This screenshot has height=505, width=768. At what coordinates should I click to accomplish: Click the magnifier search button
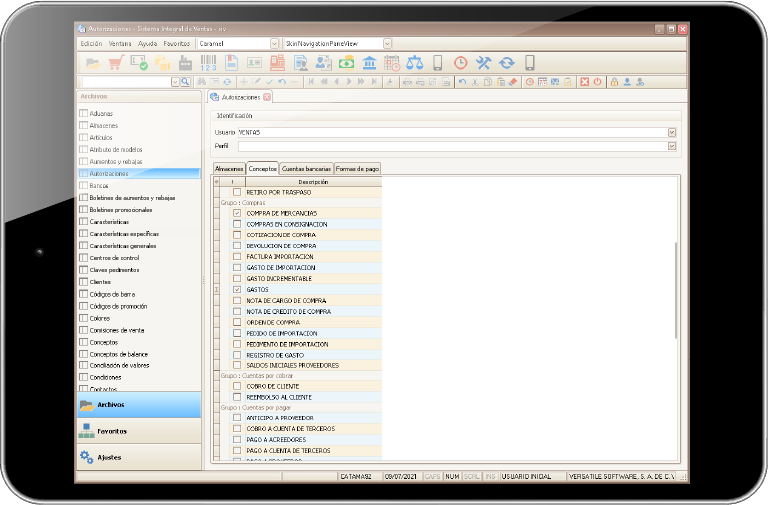[x=185, y=82]
